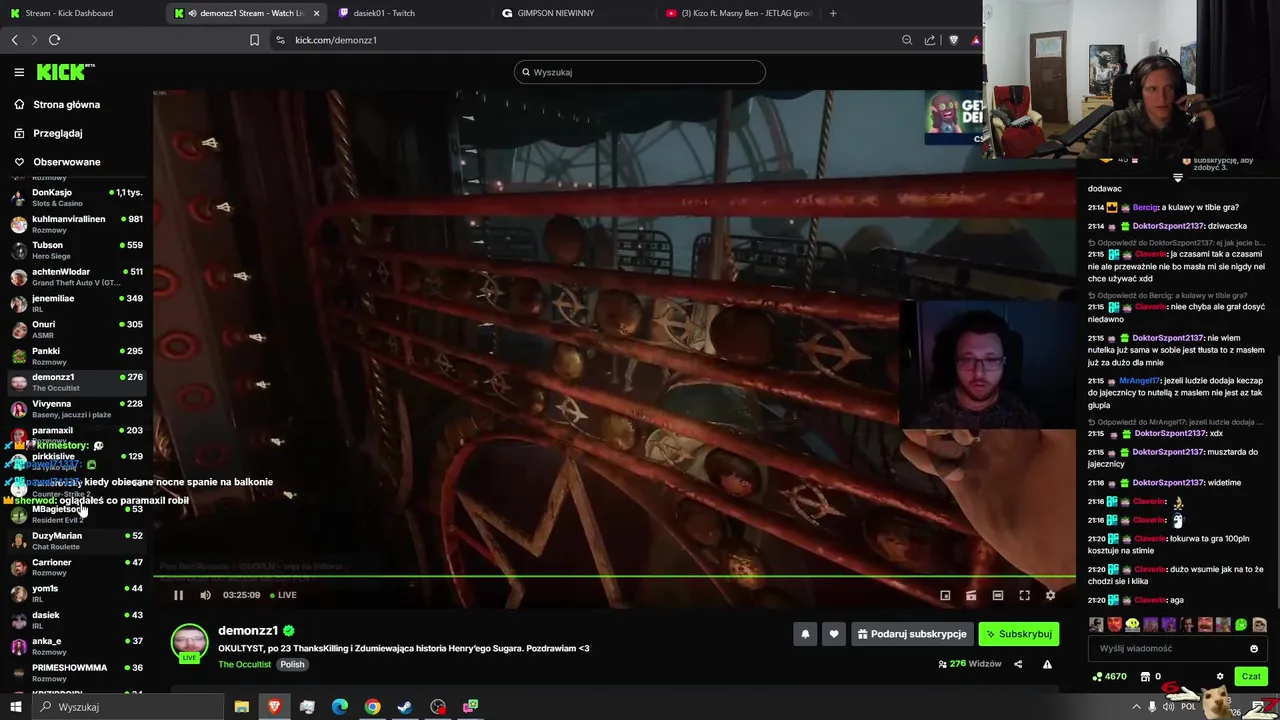
Task: Open chat settings gear
Action: [1220, 677]
